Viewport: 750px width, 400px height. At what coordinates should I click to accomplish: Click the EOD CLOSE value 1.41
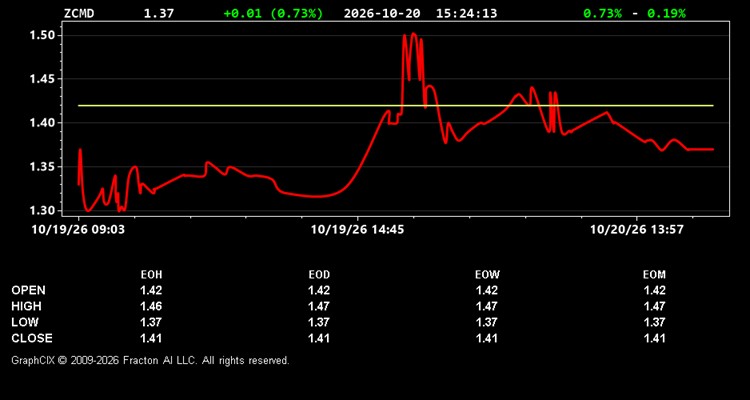click(x=319, y=338)
